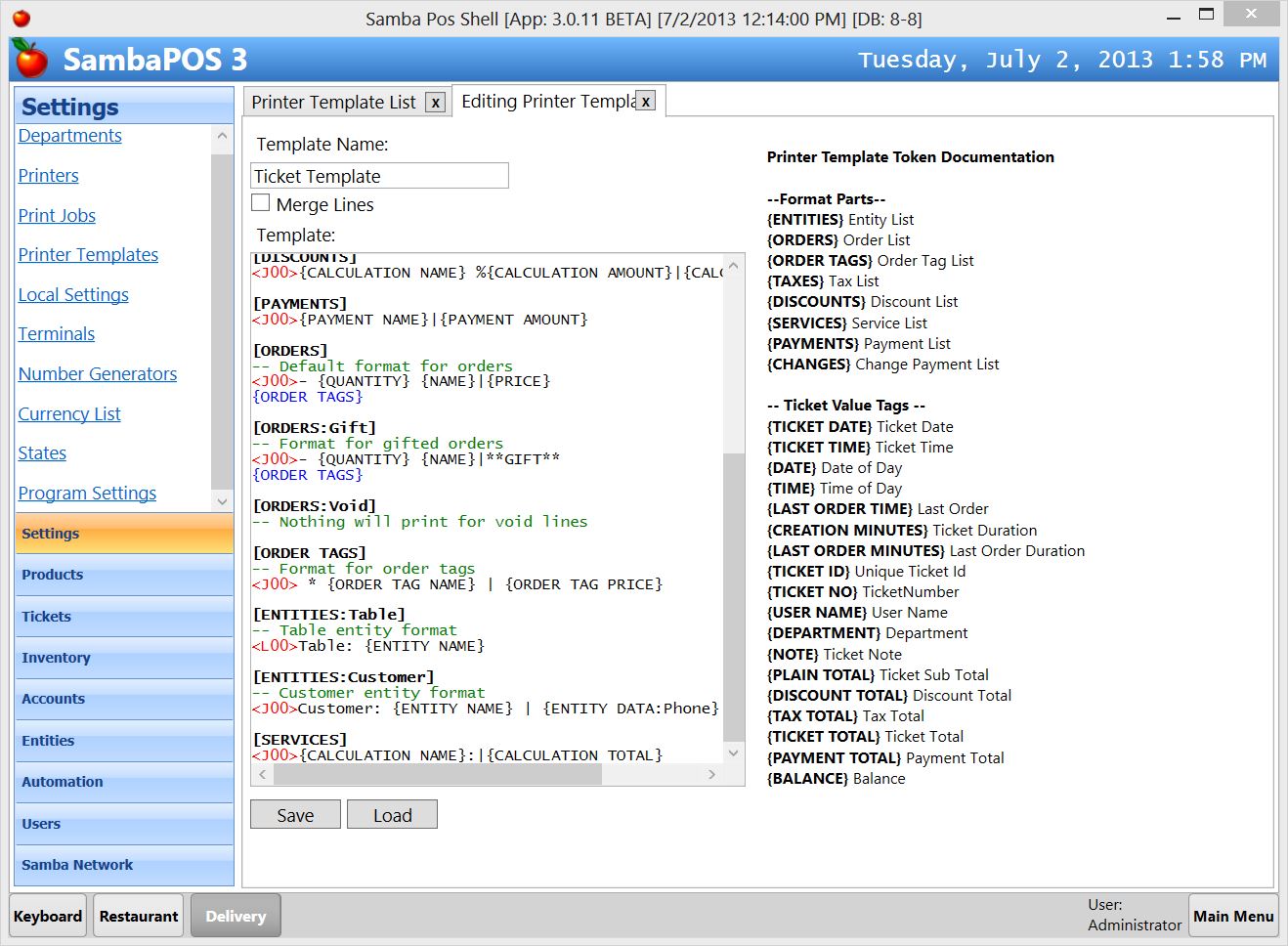The height and width of the screenshot is (946, 1288).
Task: Click the Load button
Action: click(x=392, y=814)
